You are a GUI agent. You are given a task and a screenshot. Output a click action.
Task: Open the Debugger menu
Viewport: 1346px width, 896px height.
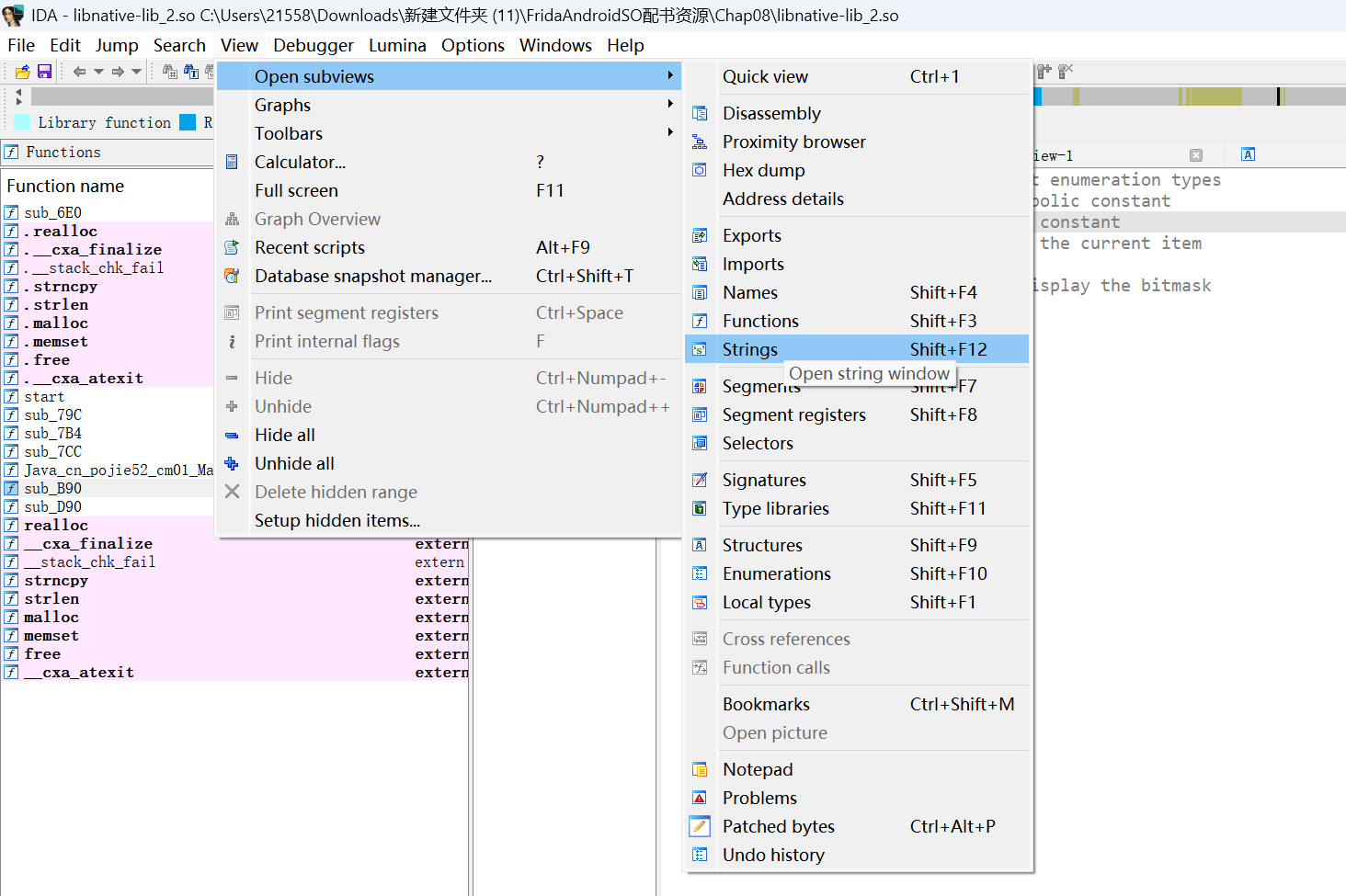point(314,45)
